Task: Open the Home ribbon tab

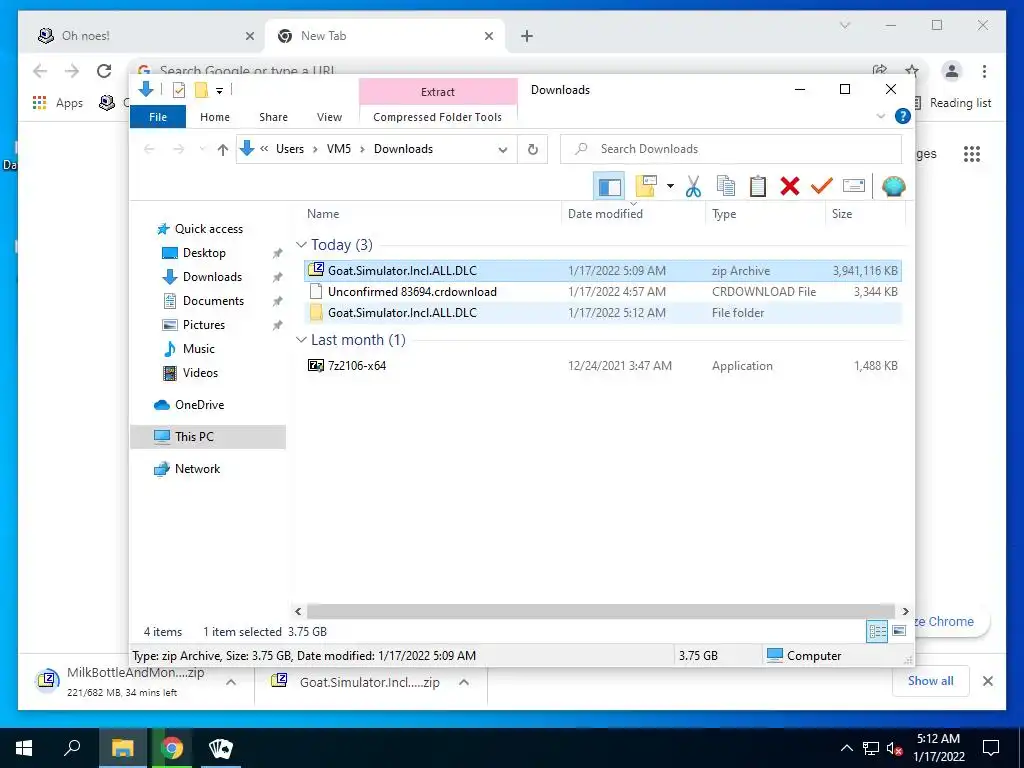Action: [x=215, y=117]
